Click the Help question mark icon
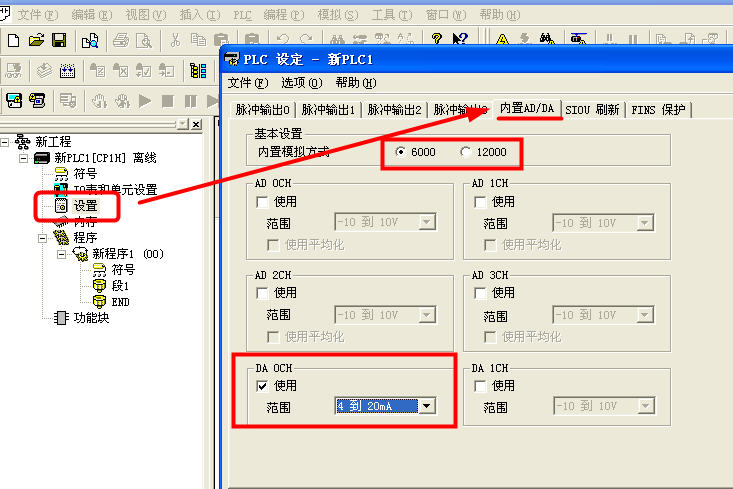 point(437,40)
